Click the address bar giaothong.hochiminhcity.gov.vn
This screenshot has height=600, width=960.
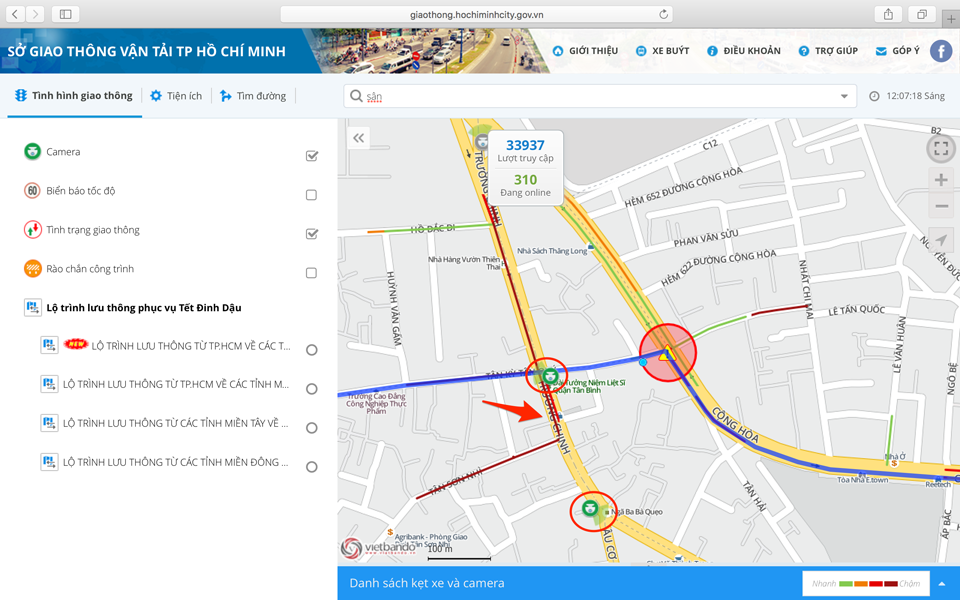(x=476, y=14)
